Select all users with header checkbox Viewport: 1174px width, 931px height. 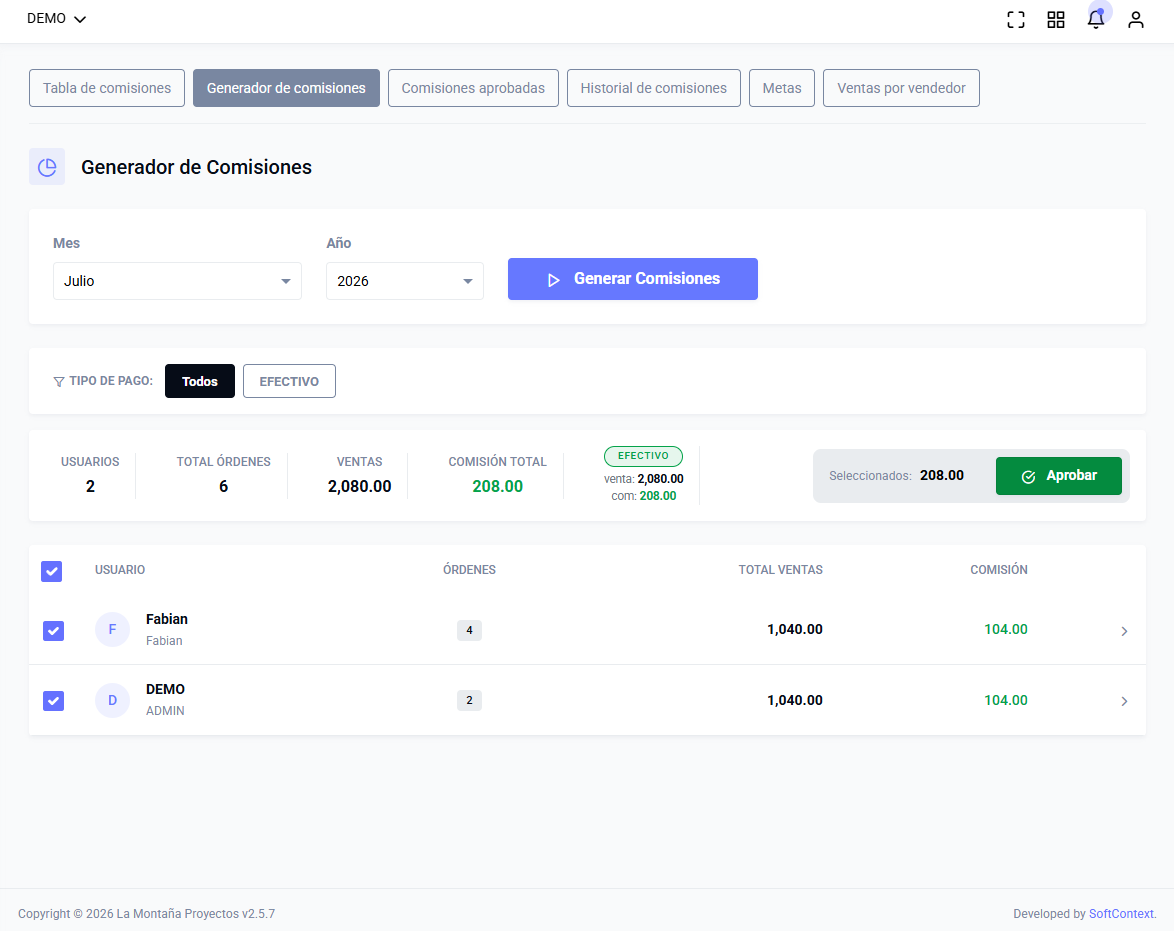pos(52,571)
